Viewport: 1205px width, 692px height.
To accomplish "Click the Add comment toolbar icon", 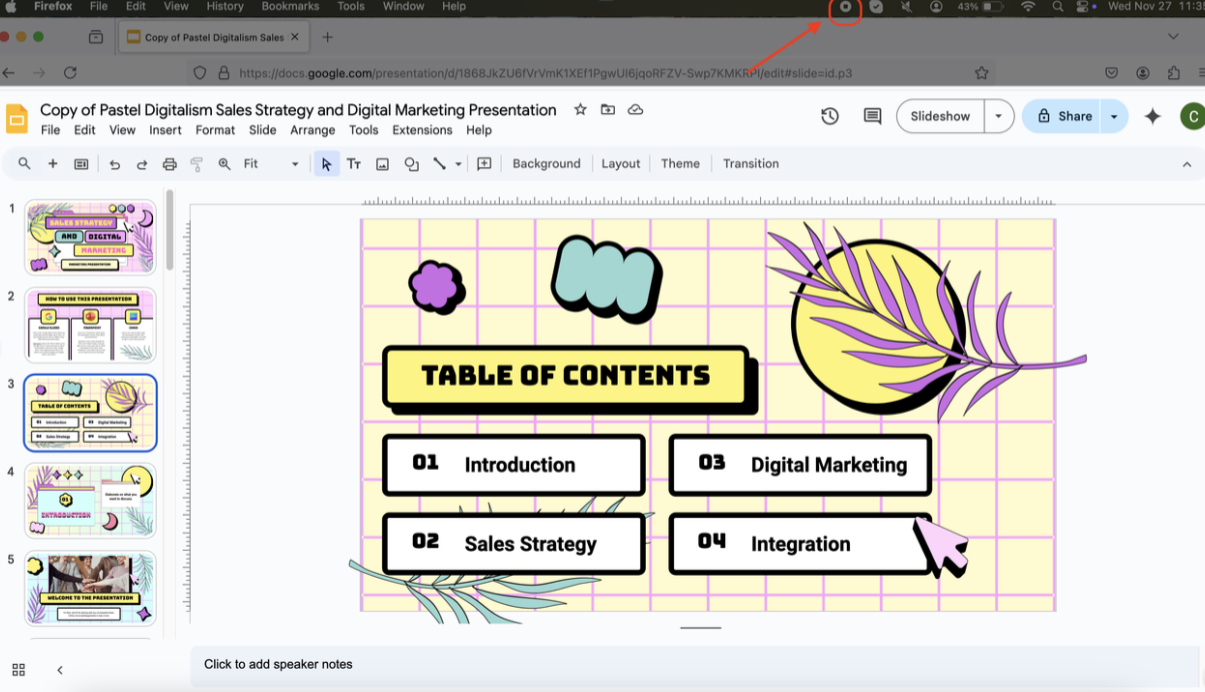I will [484, 164].
